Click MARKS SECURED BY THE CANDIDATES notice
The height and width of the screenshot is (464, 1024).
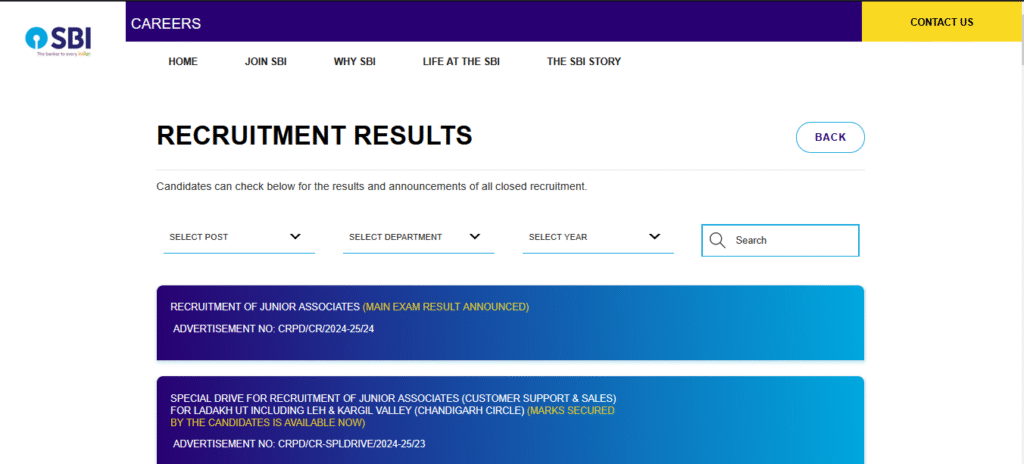point(392,417)
